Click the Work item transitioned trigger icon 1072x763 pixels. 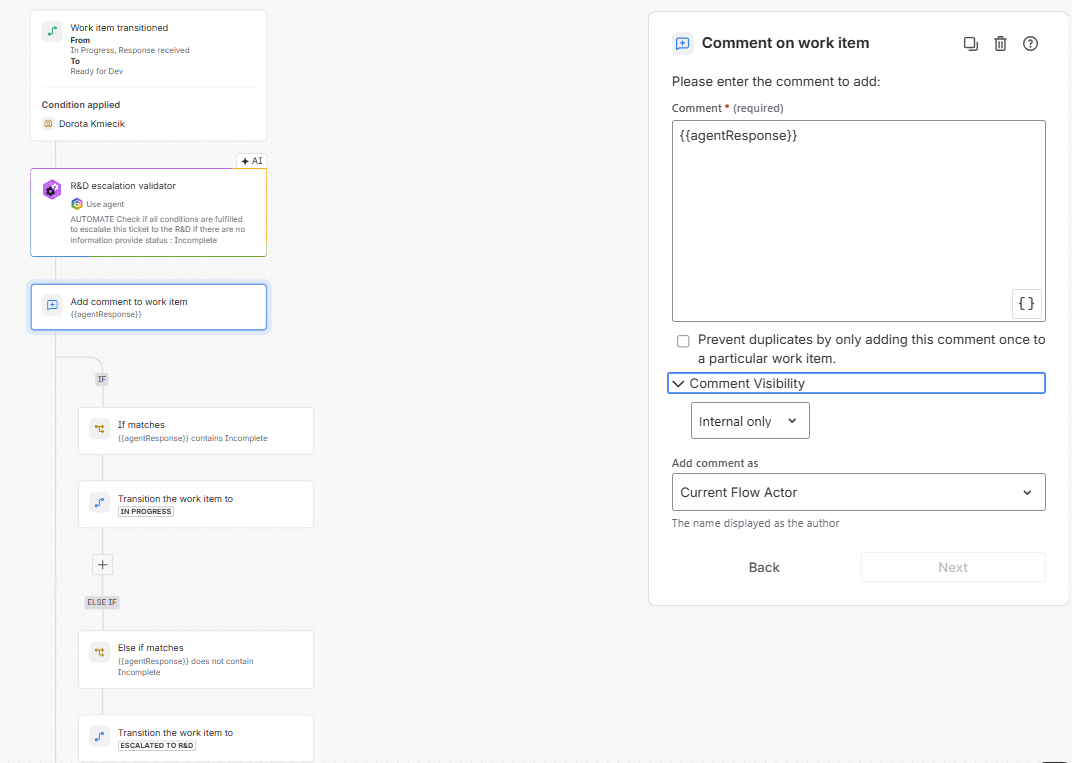tap(52, 31)
